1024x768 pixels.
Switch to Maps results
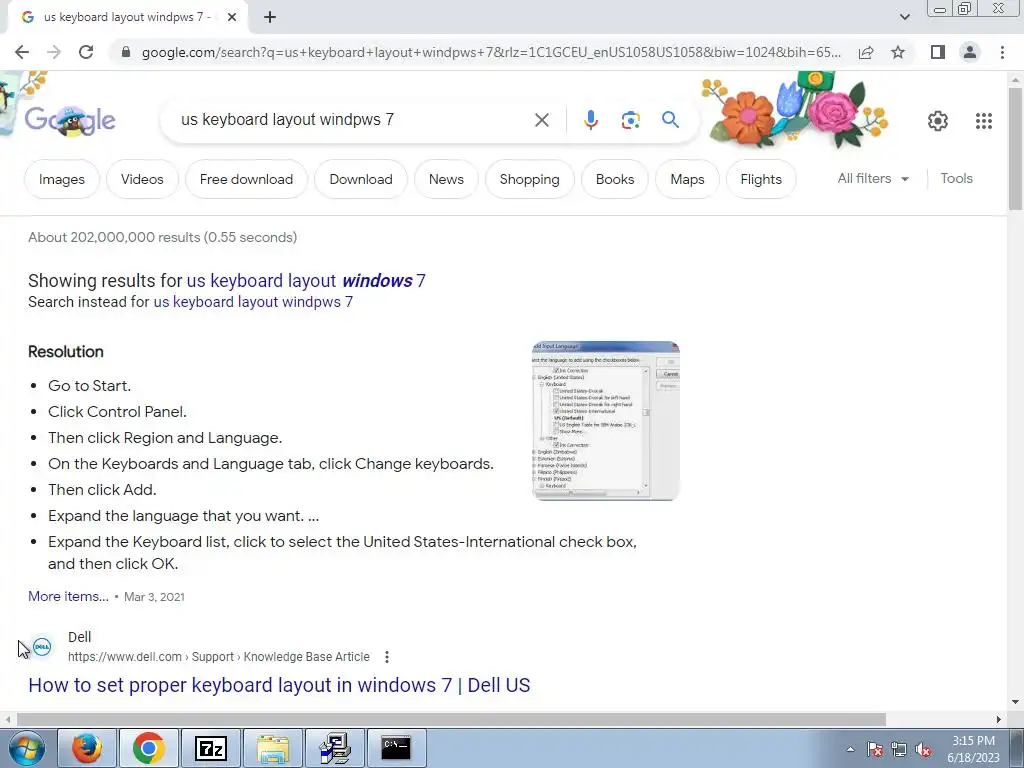(x=687, y=179)
